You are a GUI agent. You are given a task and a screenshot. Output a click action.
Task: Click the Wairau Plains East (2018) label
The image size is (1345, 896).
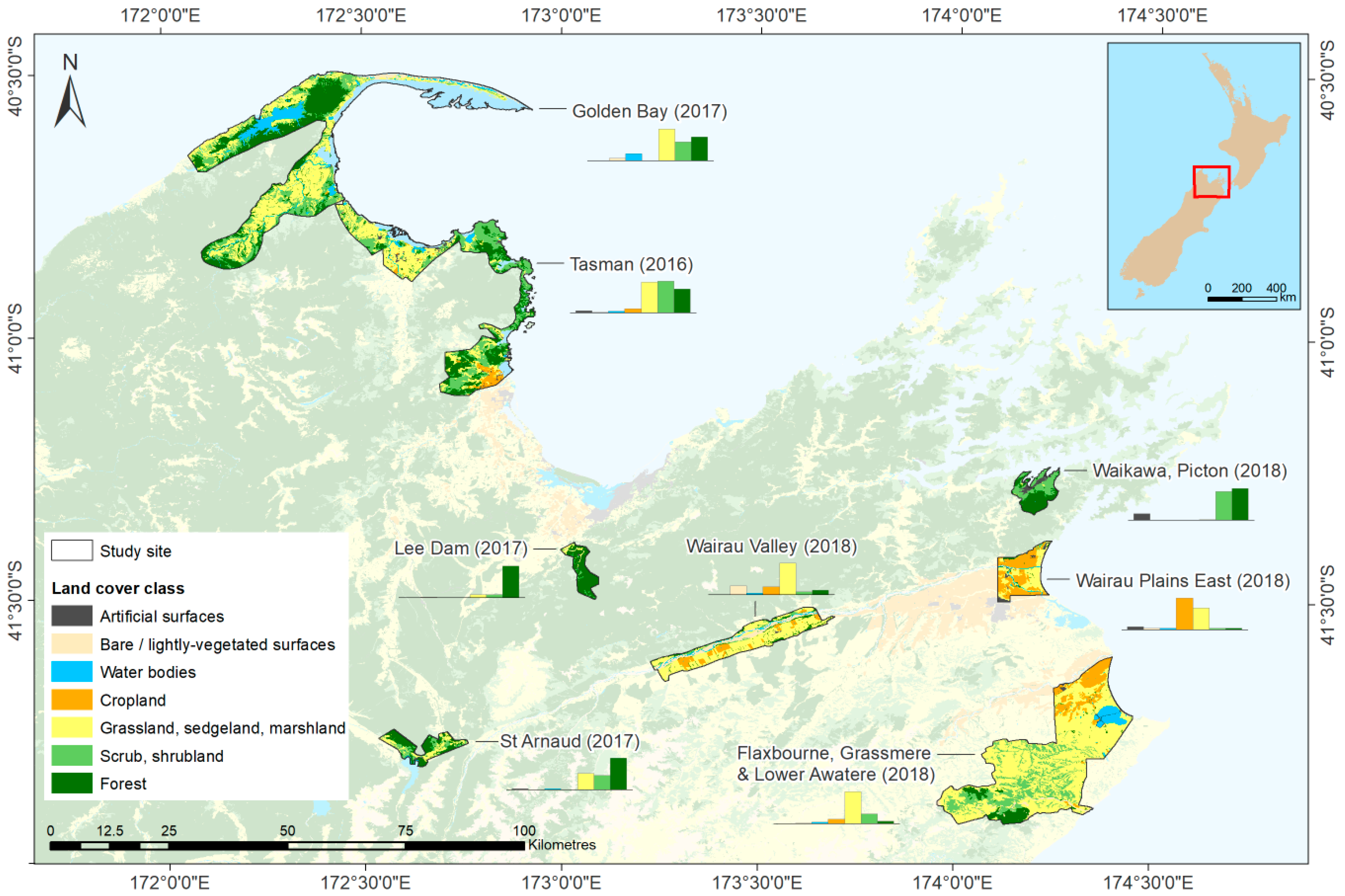(x=1183, y=581)
